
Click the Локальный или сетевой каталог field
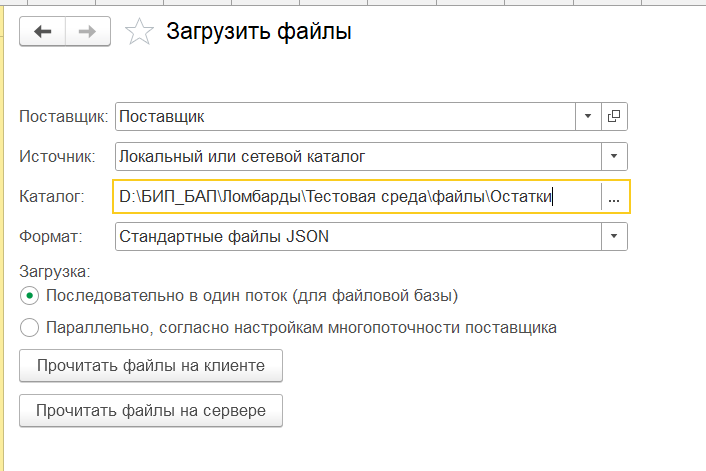point(358,156)
